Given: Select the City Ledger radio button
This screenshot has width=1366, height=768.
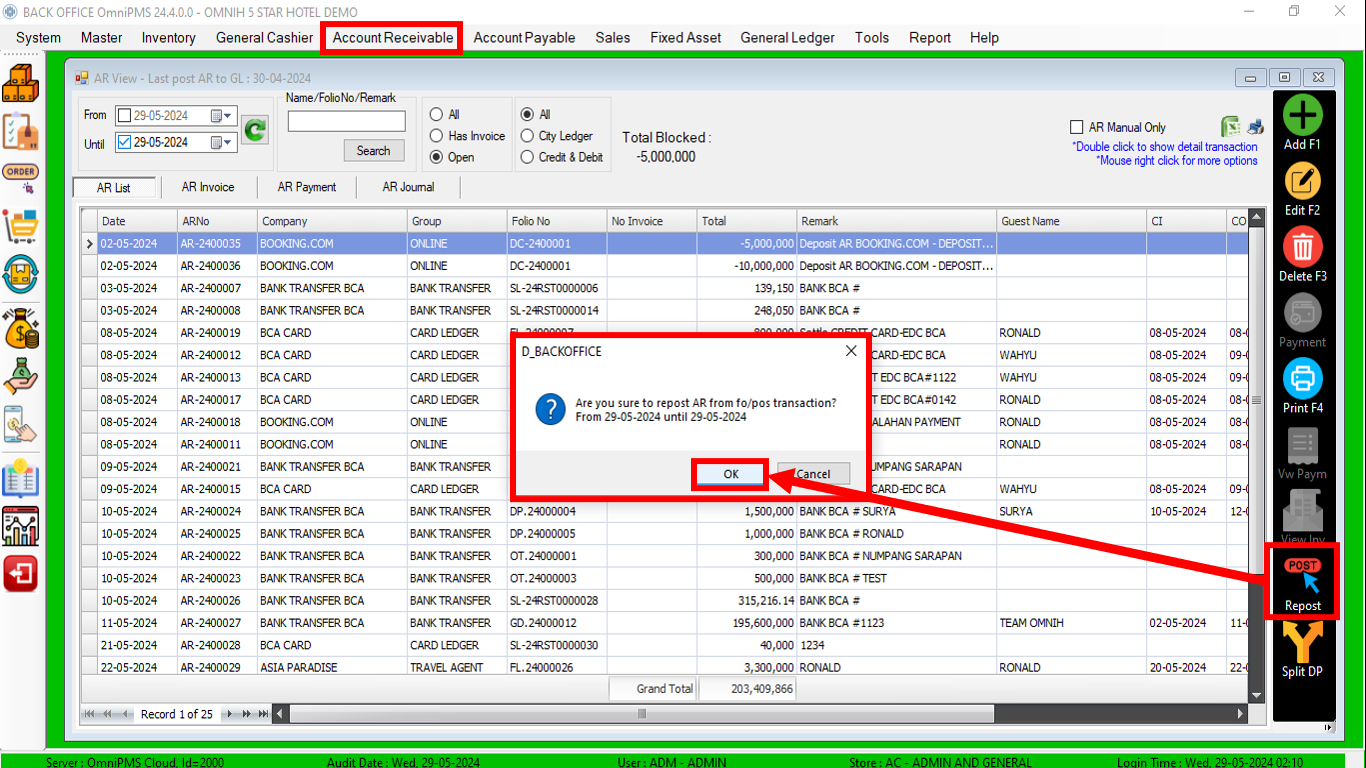Looking at the screenshot, I should tap(527, 136).
